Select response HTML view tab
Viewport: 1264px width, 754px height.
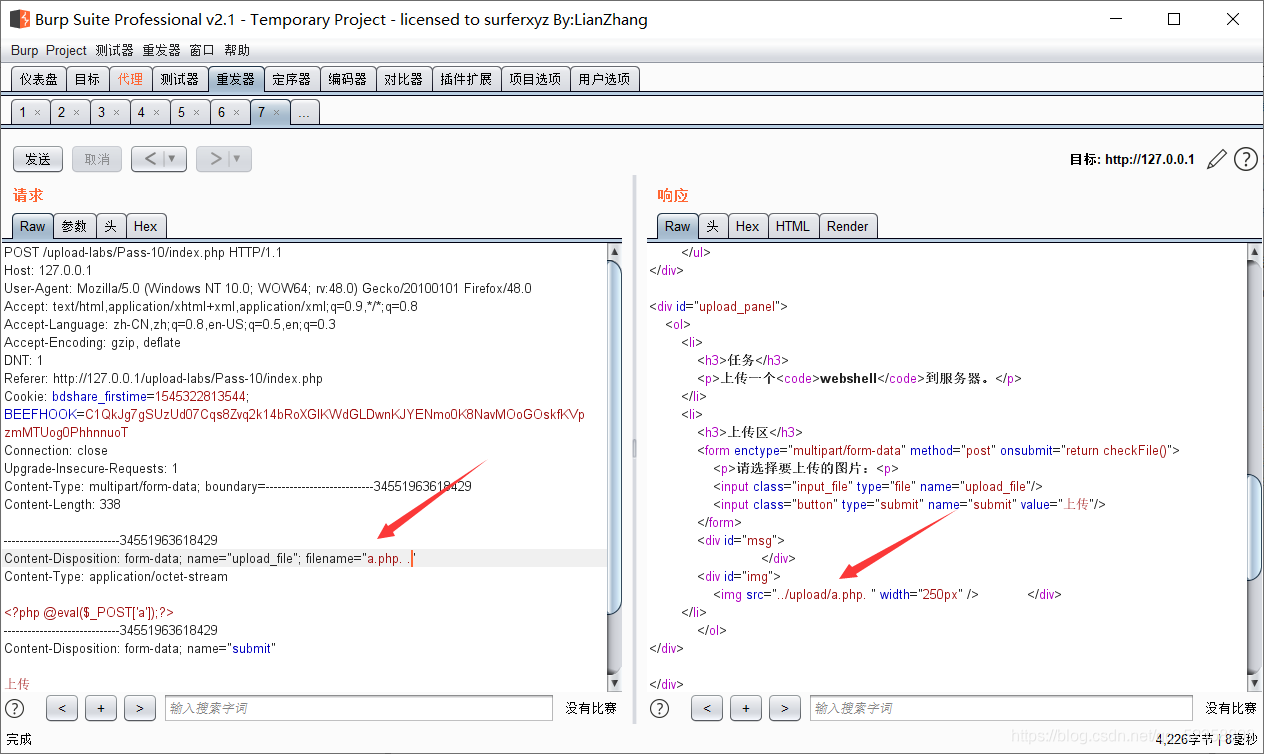coord(793,226)
